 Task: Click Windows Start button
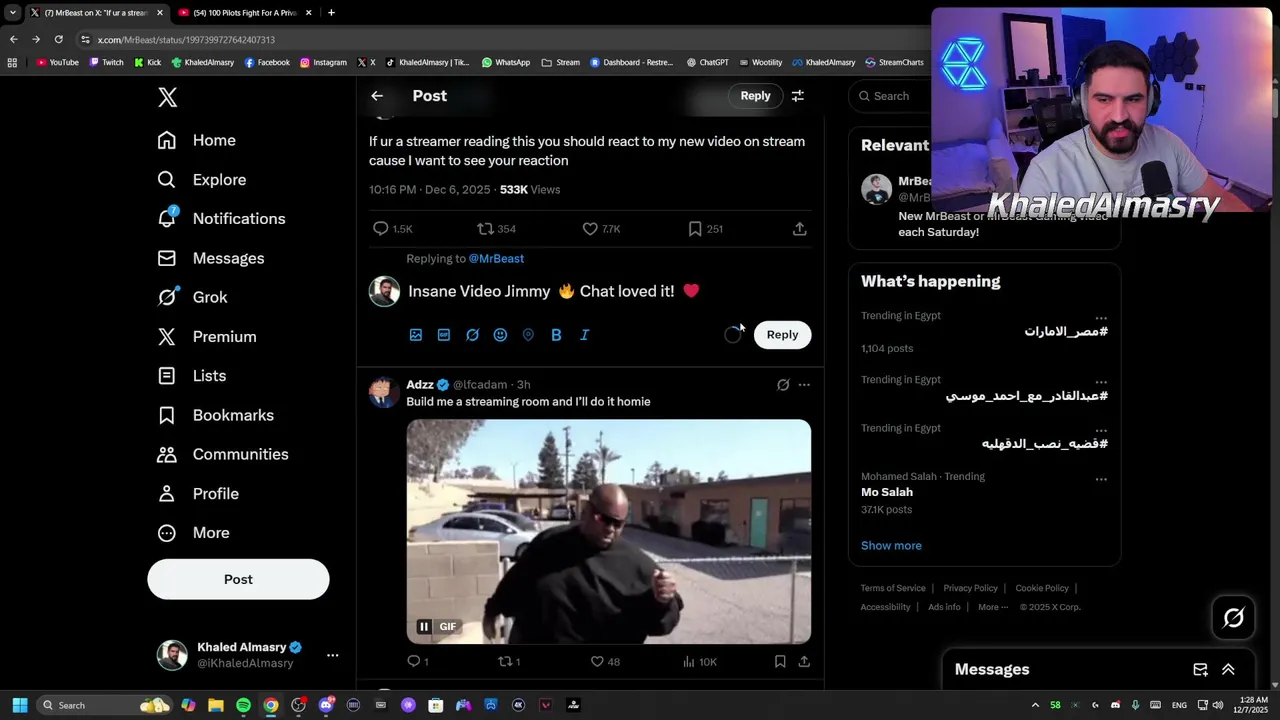pos(19,706)
